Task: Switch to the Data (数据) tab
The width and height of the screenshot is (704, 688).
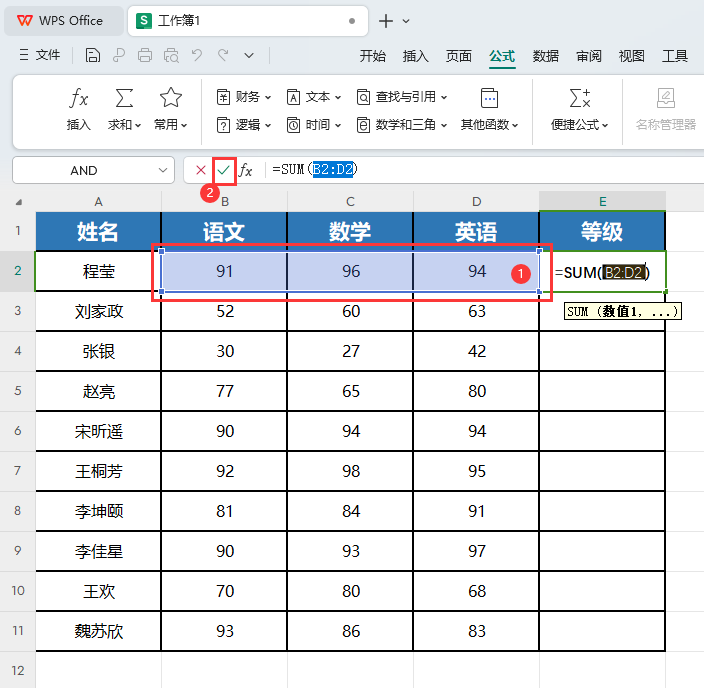Action: [x=546, y=56]
